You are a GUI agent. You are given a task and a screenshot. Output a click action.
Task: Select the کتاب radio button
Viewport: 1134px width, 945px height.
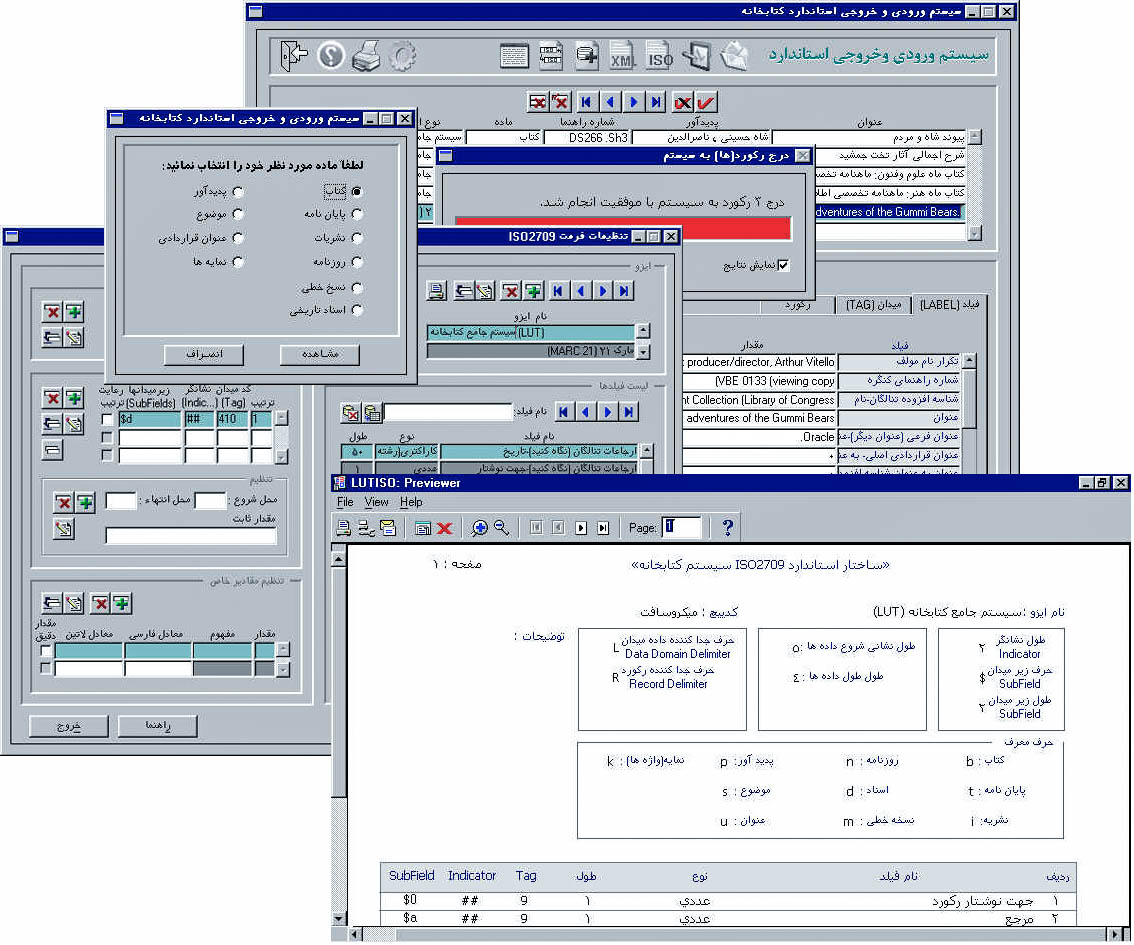point(357,192)
